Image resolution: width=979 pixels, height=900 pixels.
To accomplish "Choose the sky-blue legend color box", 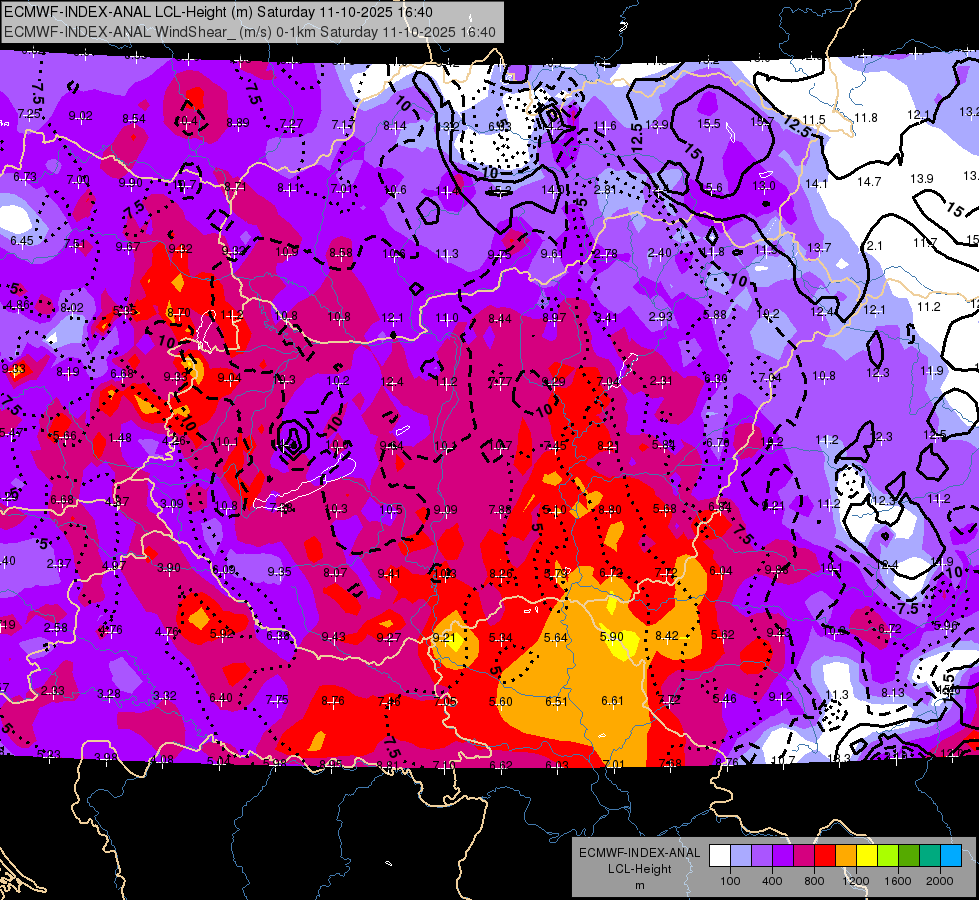I will click(951, 855).
